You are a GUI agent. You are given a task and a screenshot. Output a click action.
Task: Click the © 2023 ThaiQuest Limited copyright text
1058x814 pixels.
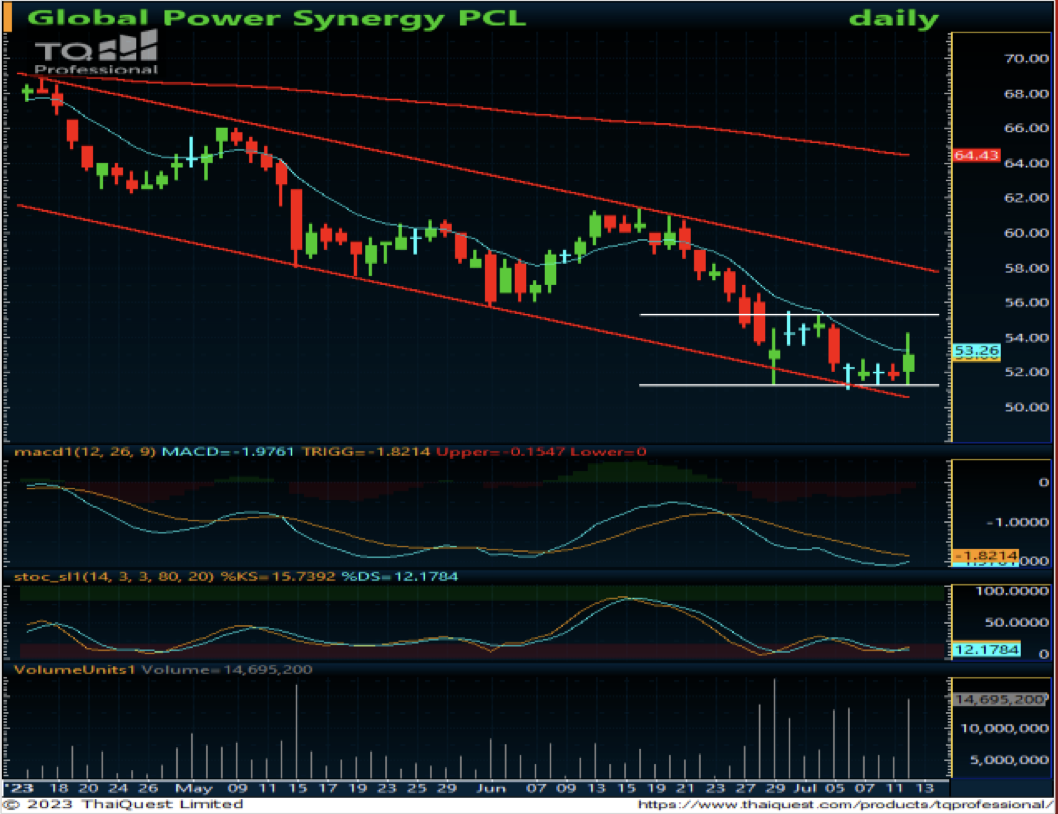click(123, 805)
